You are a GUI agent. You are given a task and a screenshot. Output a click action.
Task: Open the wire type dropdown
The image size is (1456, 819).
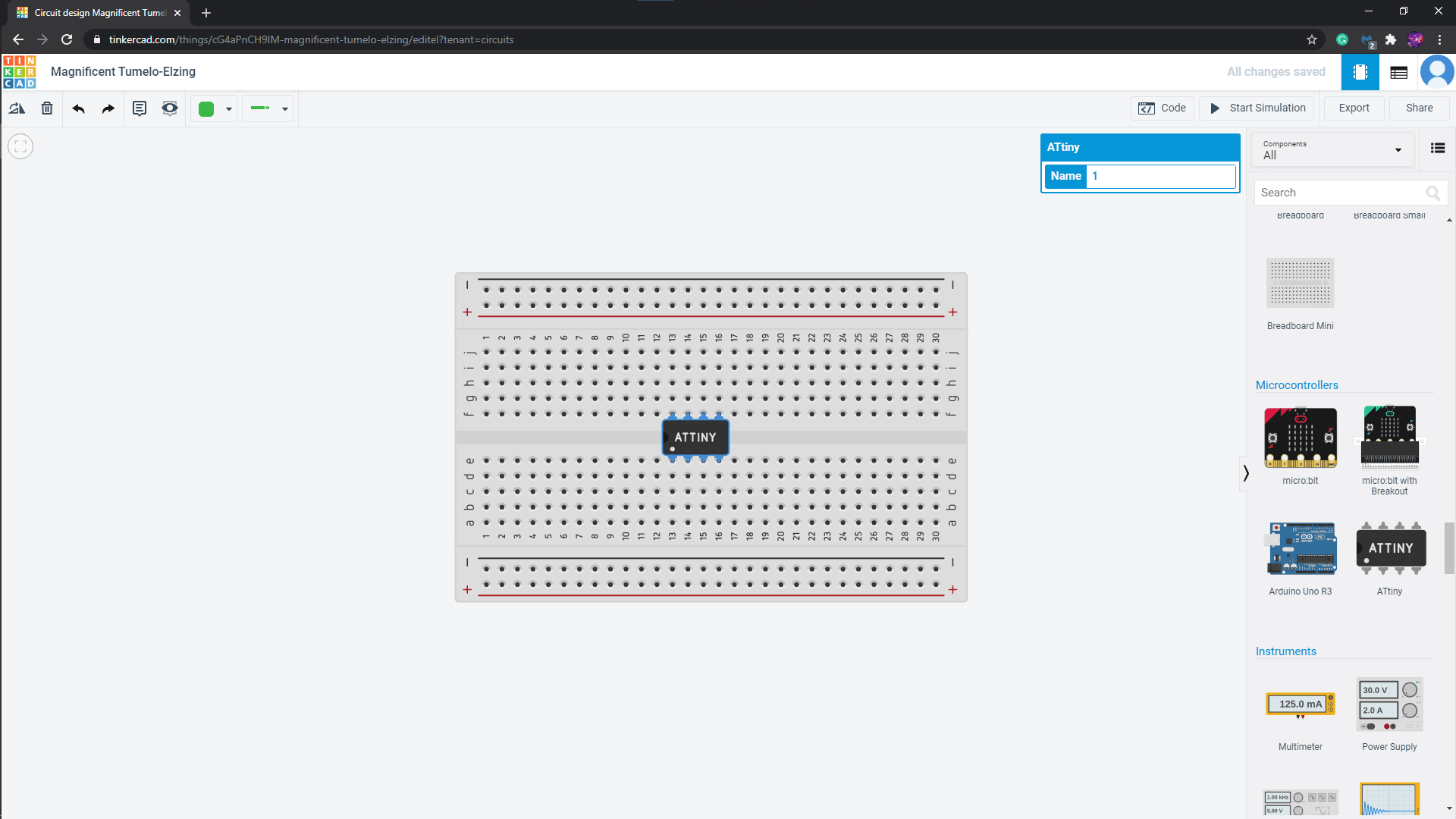(x=284, y=108)
